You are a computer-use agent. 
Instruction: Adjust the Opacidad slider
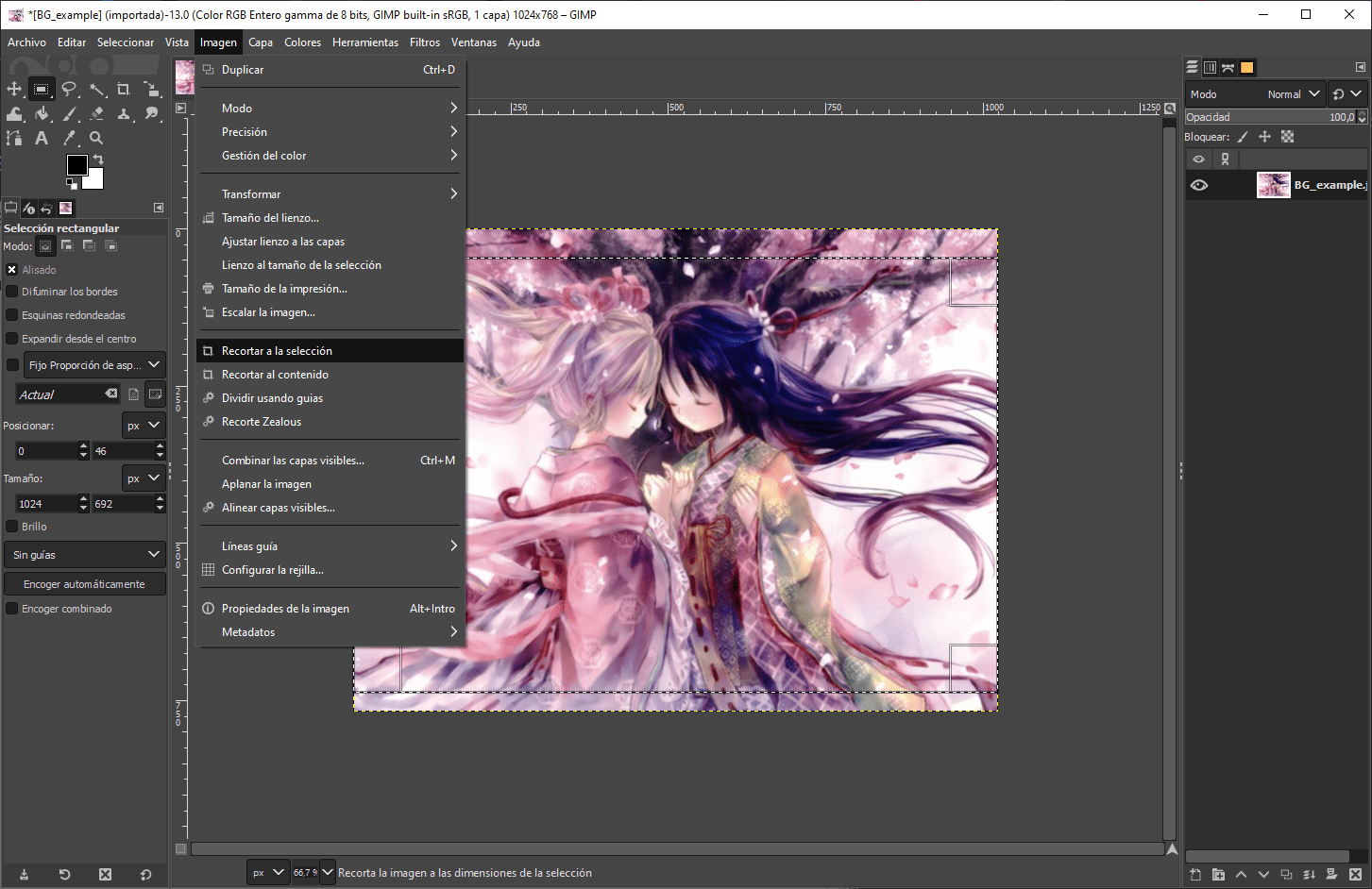click(x=1276, y=117)
